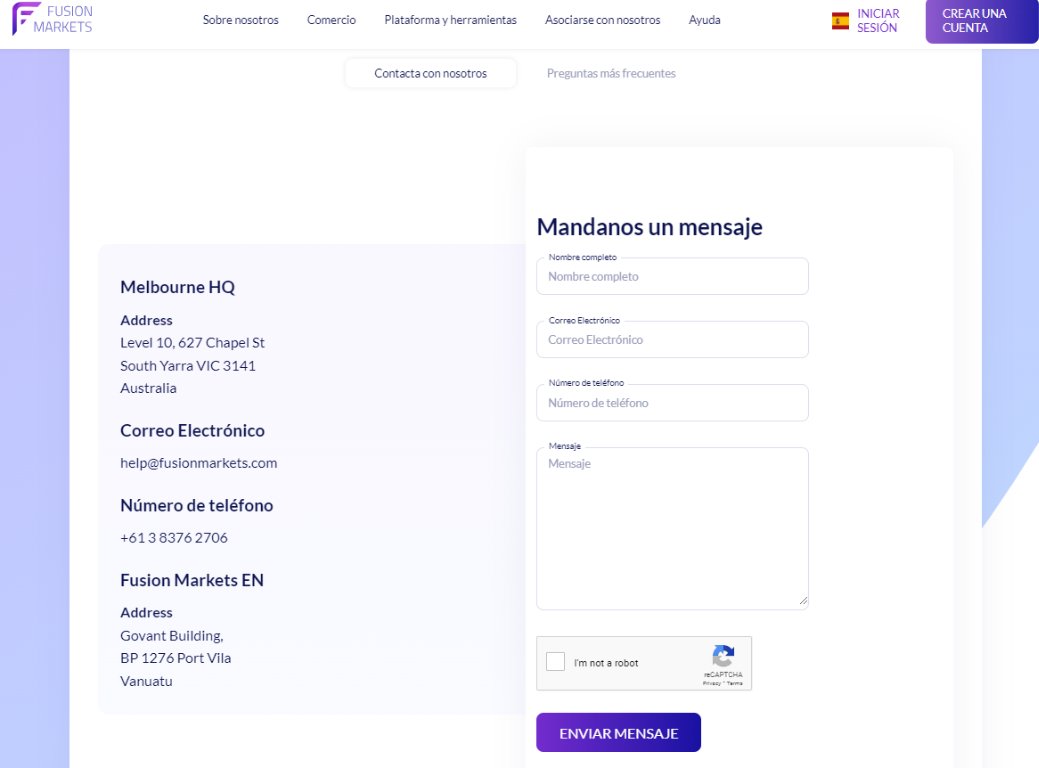Click the CREAR UNA CUENTA button

pos(981,21)
